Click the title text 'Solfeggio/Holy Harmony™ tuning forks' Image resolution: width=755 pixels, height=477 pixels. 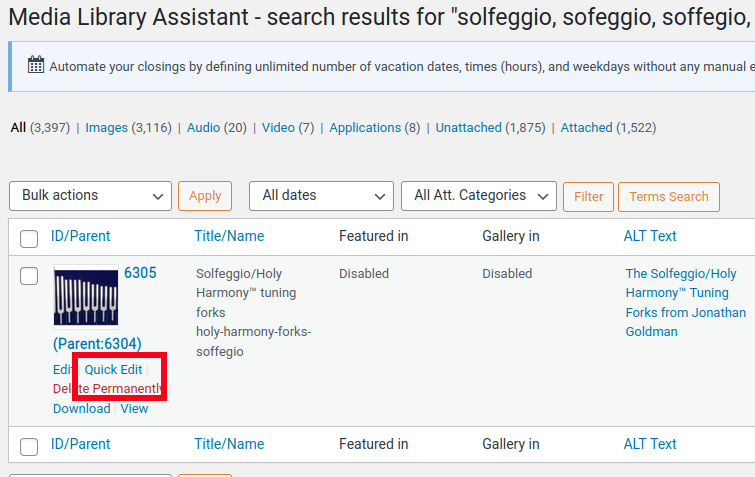[x=246, y=293]
